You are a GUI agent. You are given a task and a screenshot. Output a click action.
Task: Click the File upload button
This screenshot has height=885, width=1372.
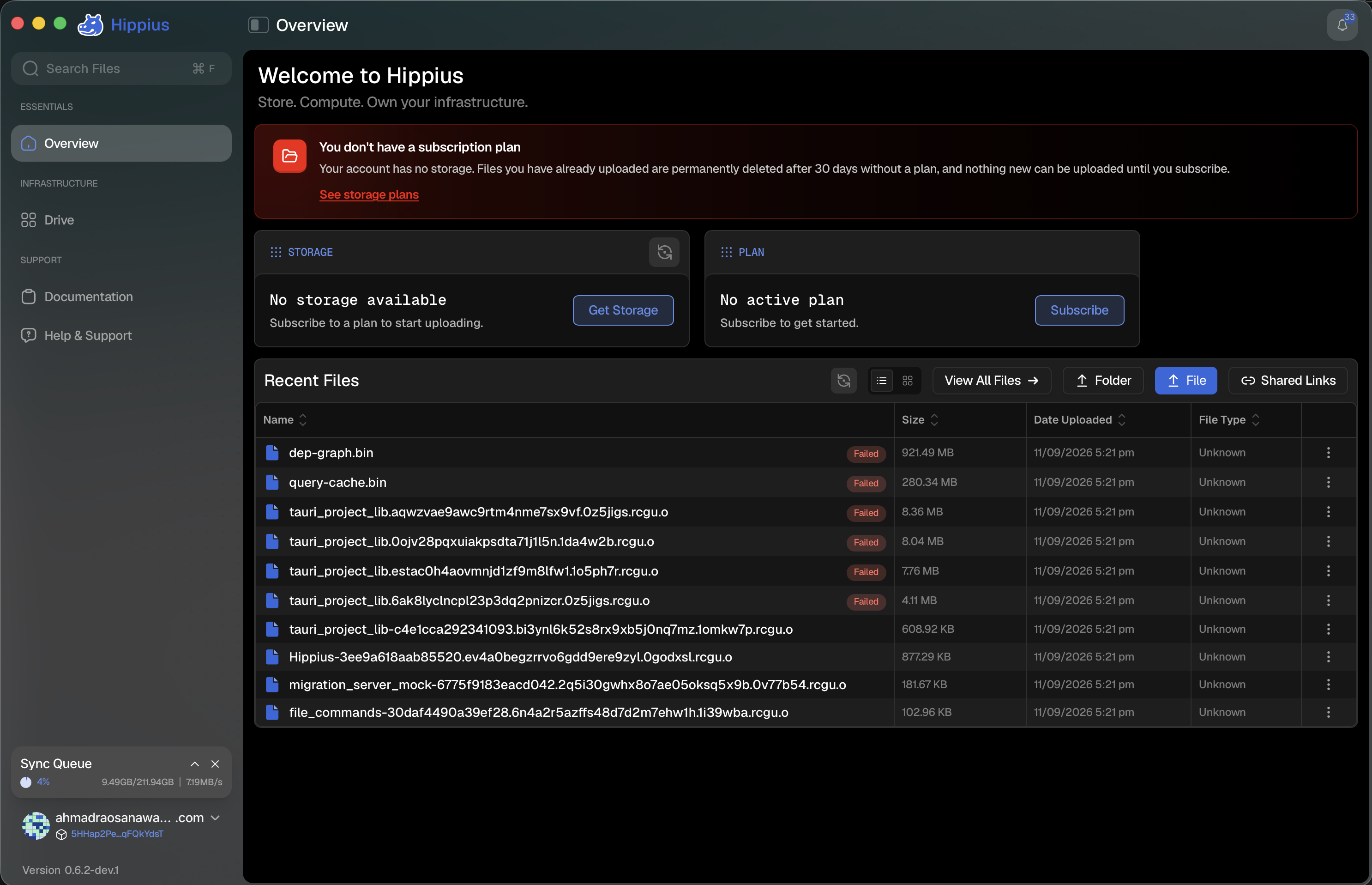click(x=1185, y=381)
